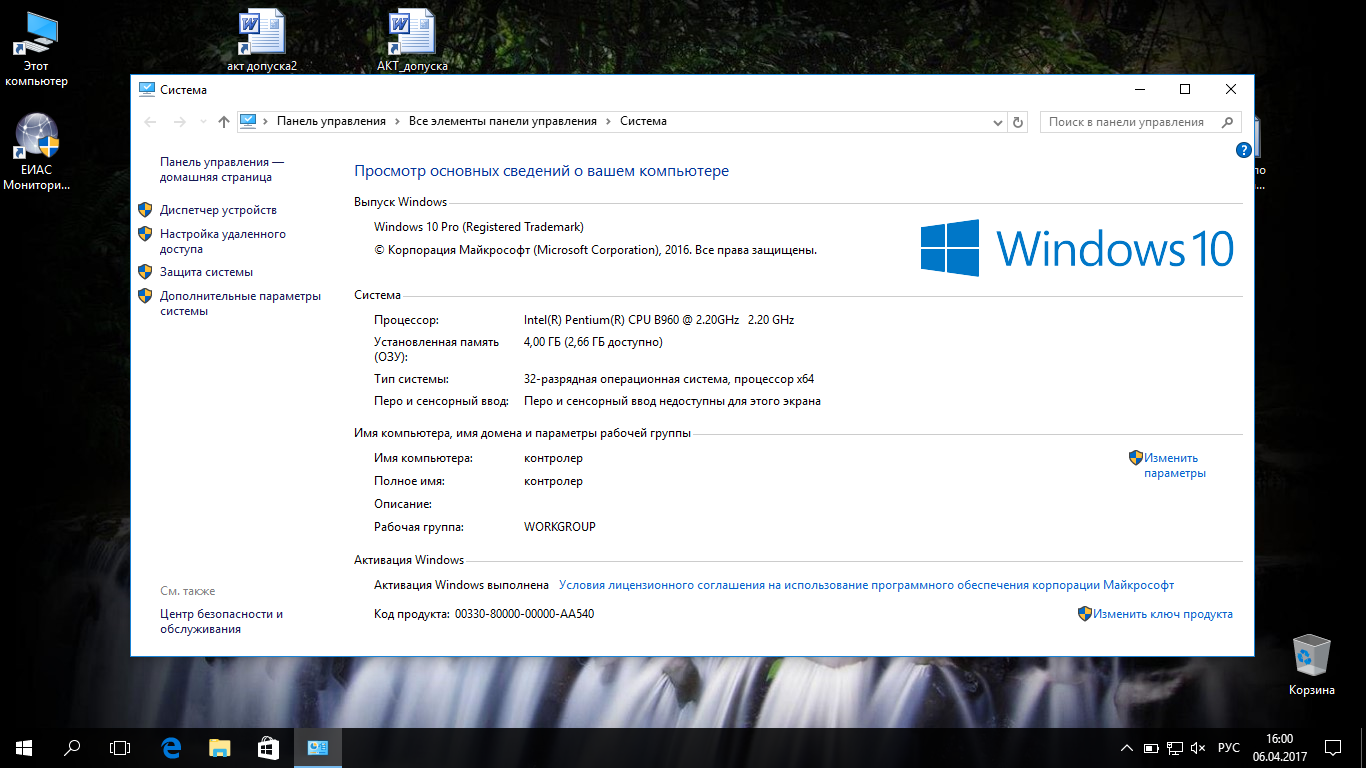
Task: Open Этот компьютер desktop icon
Action: point(37,50)
